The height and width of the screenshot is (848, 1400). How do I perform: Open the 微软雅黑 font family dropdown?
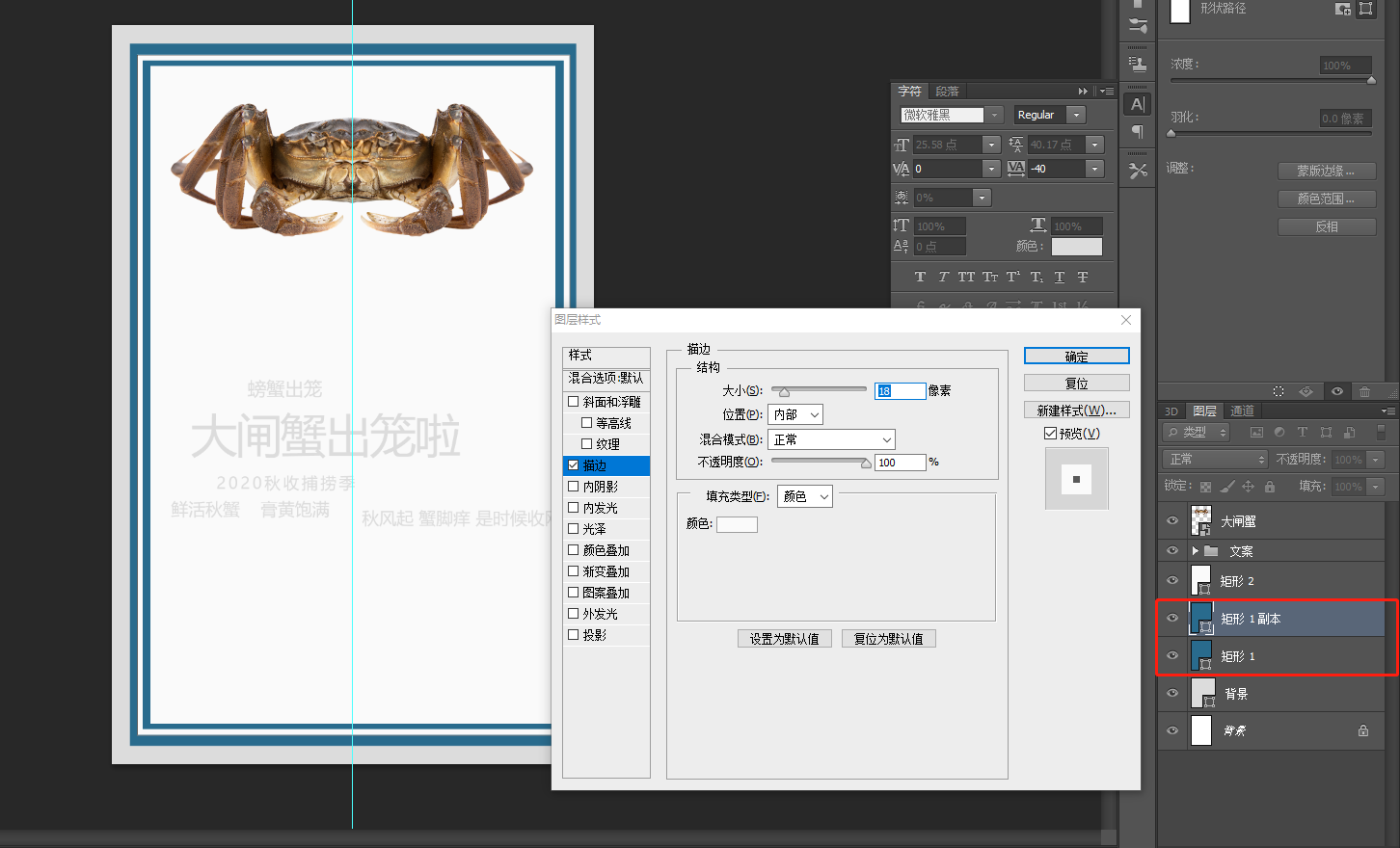[995, 115]
